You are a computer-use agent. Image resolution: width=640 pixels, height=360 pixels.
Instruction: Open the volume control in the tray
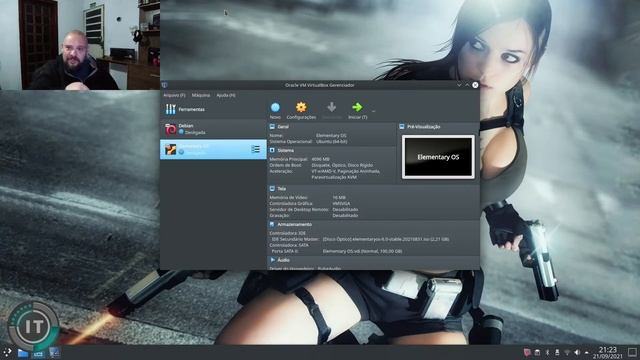pos(577,352)
